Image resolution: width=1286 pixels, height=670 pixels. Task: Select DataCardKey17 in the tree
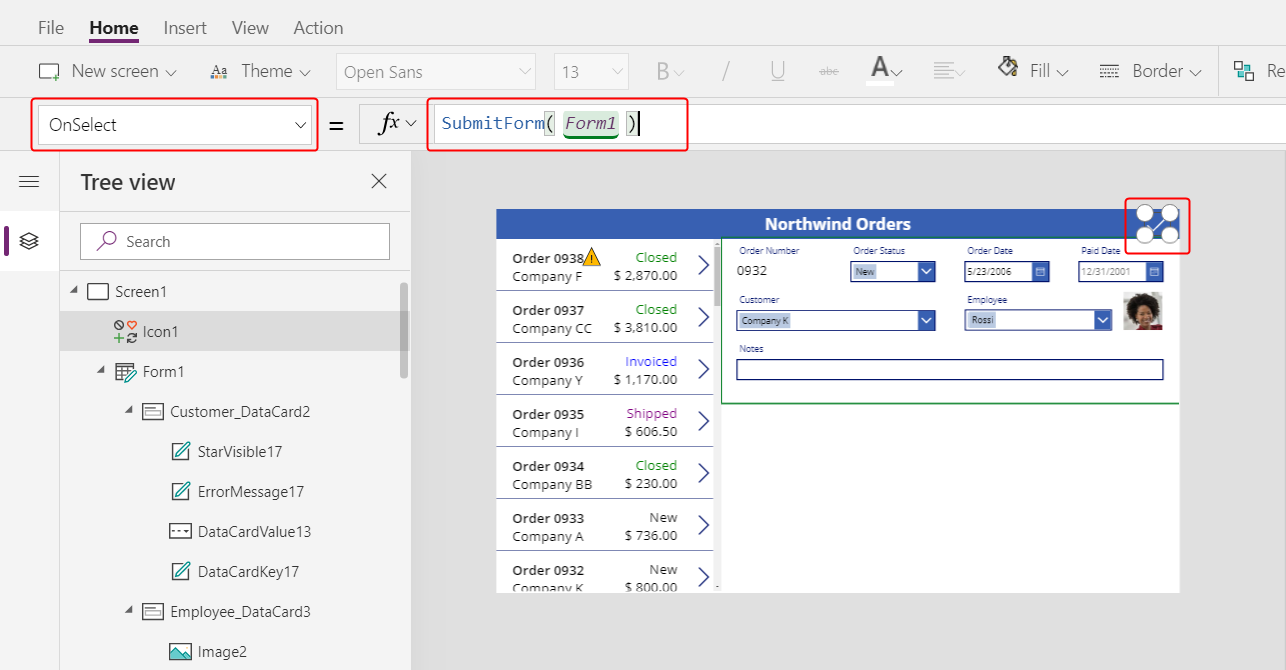pyautogui.click(x=248, y=571)
